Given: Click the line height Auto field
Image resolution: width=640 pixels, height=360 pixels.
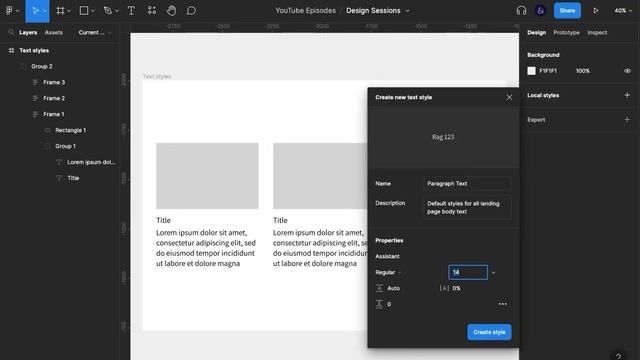Looking at the screenshot, I should coord(393,288).
